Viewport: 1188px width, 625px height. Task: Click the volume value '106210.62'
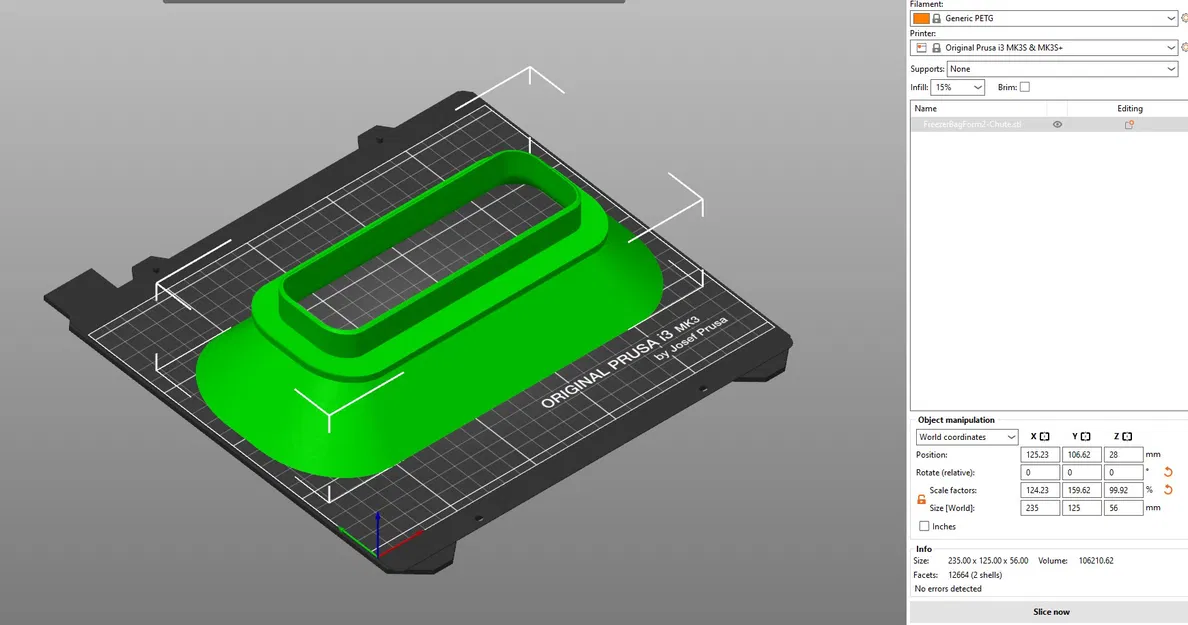point(1096,561)
